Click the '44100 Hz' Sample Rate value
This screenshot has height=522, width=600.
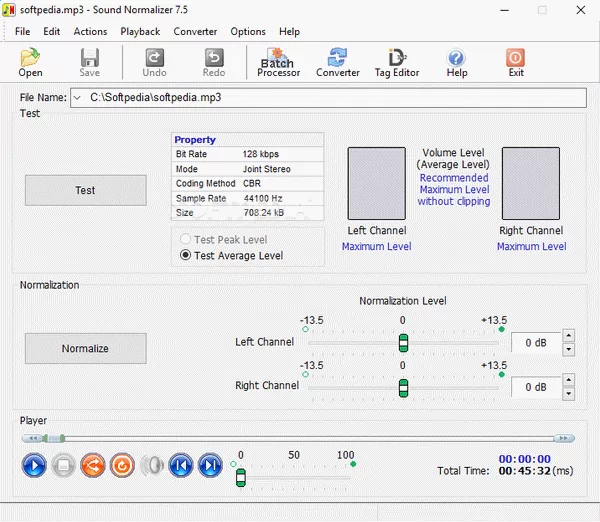pyautogui.click(x=263, y=198)
